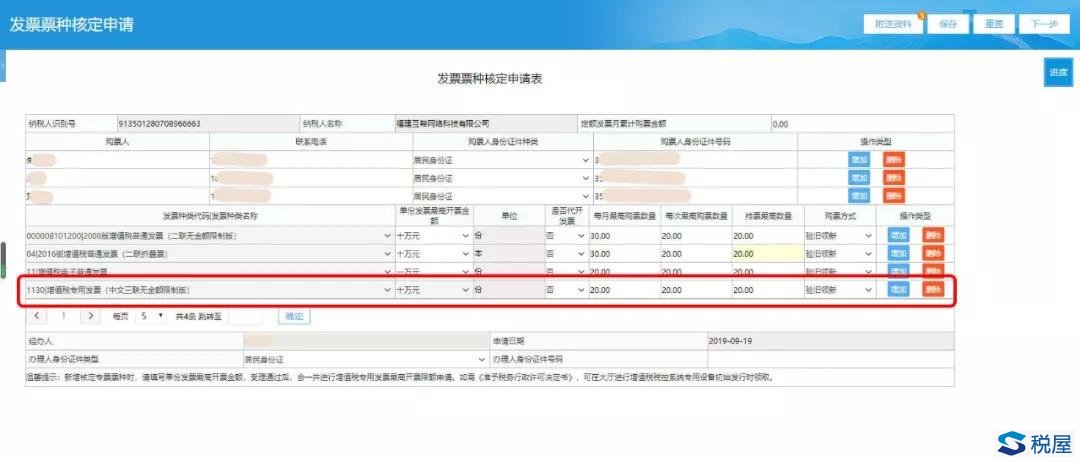Screen dimensions: 1080x462
Task: Open 附送资料 at the top bar
Action: click(x=892, y=25)
